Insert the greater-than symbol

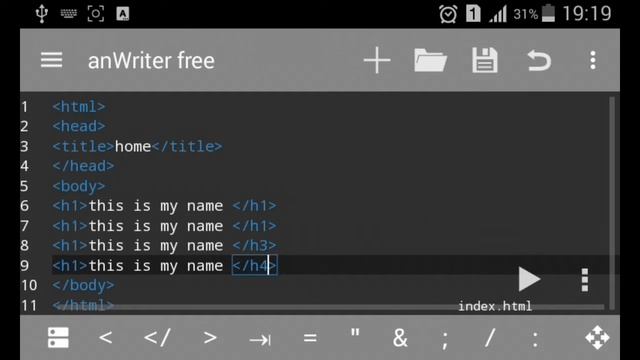click(210, 338)
